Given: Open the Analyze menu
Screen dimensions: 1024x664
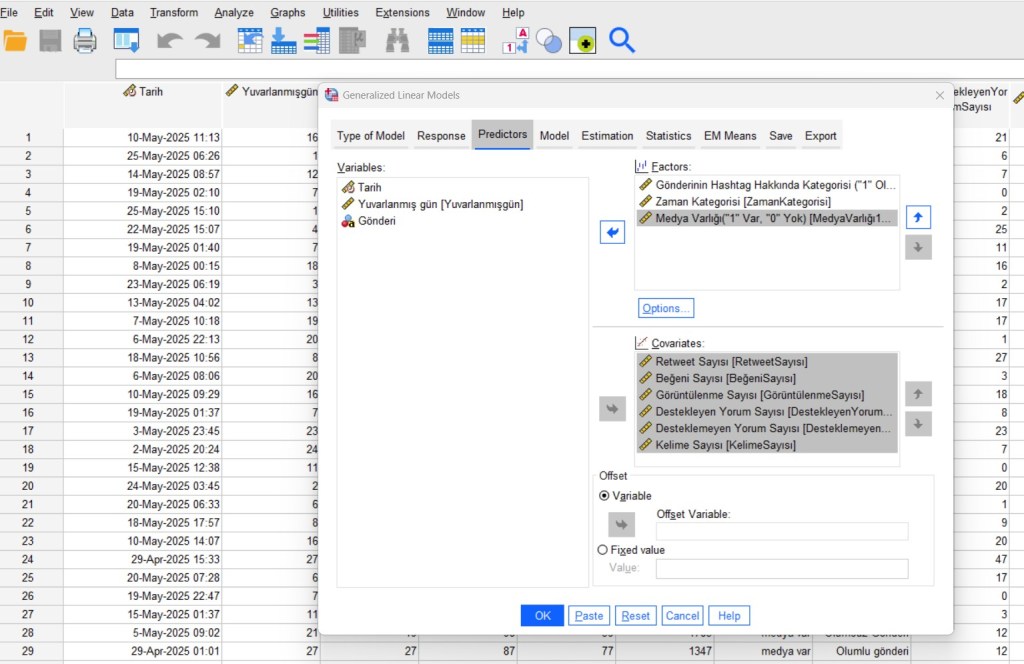Looking at the screenshot, I should click(x=234, y=13).
